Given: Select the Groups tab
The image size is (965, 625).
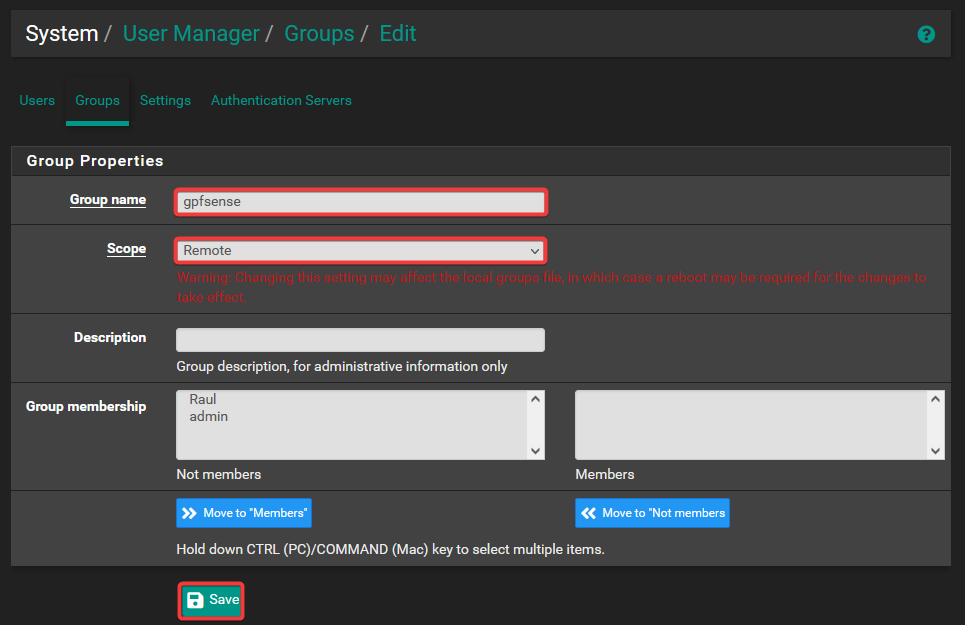Looking at the screenshot, I should click(97, 100).
